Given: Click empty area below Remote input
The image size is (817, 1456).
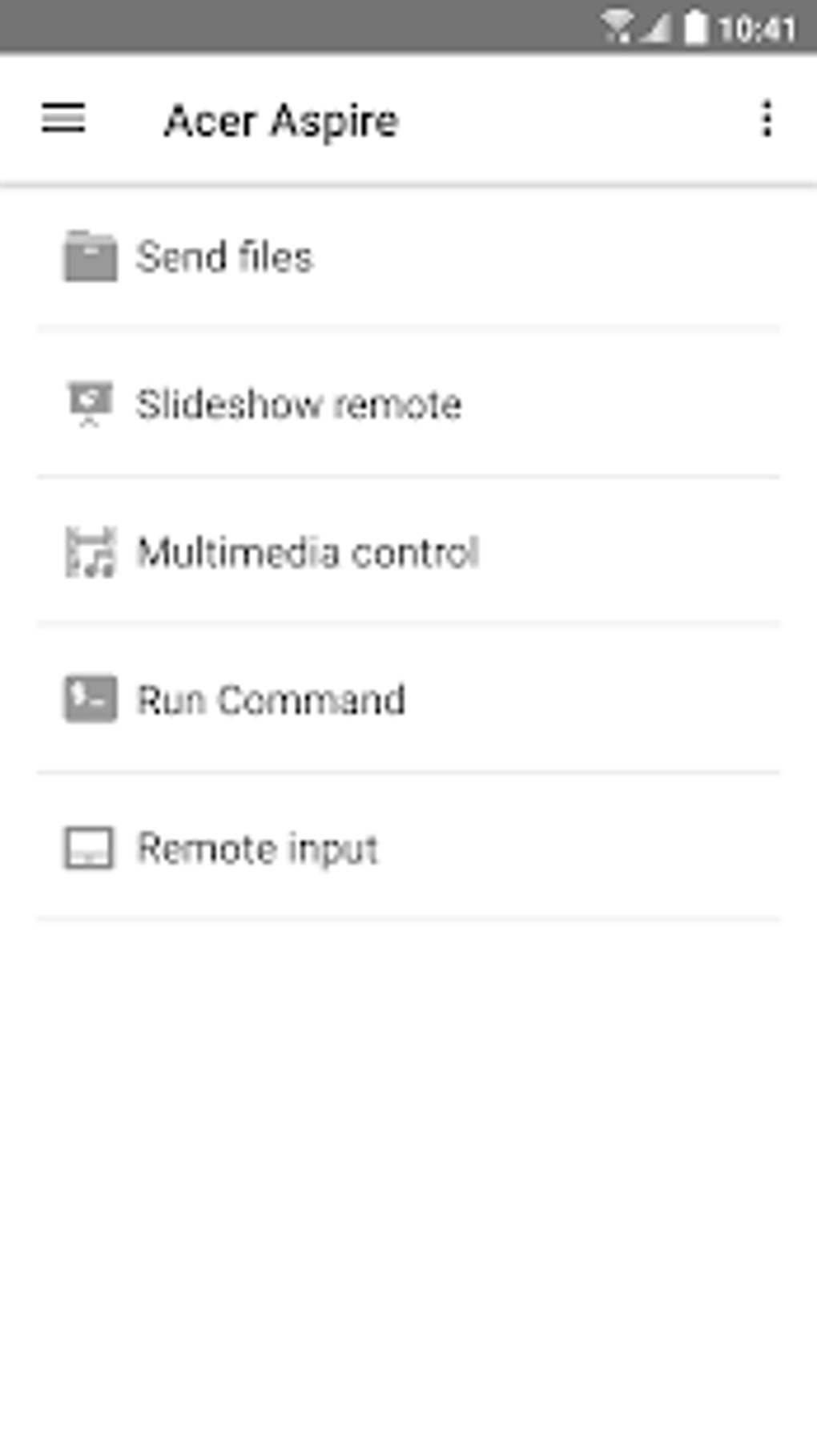Looking at the screenshot, I should [x=408, y=1186].
